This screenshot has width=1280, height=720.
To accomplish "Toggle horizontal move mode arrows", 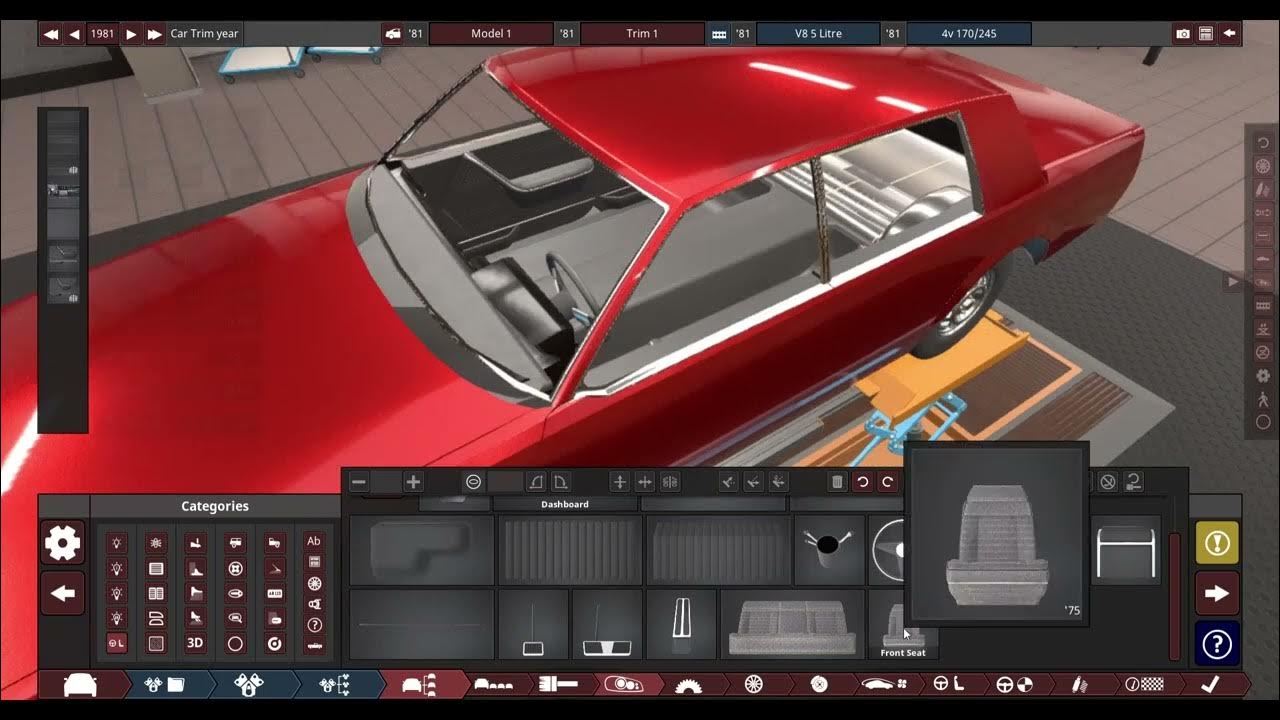I will [x=645, y=482].
